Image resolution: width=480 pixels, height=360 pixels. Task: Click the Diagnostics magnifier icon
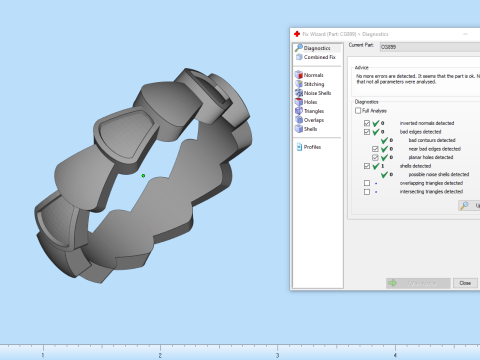299,48
